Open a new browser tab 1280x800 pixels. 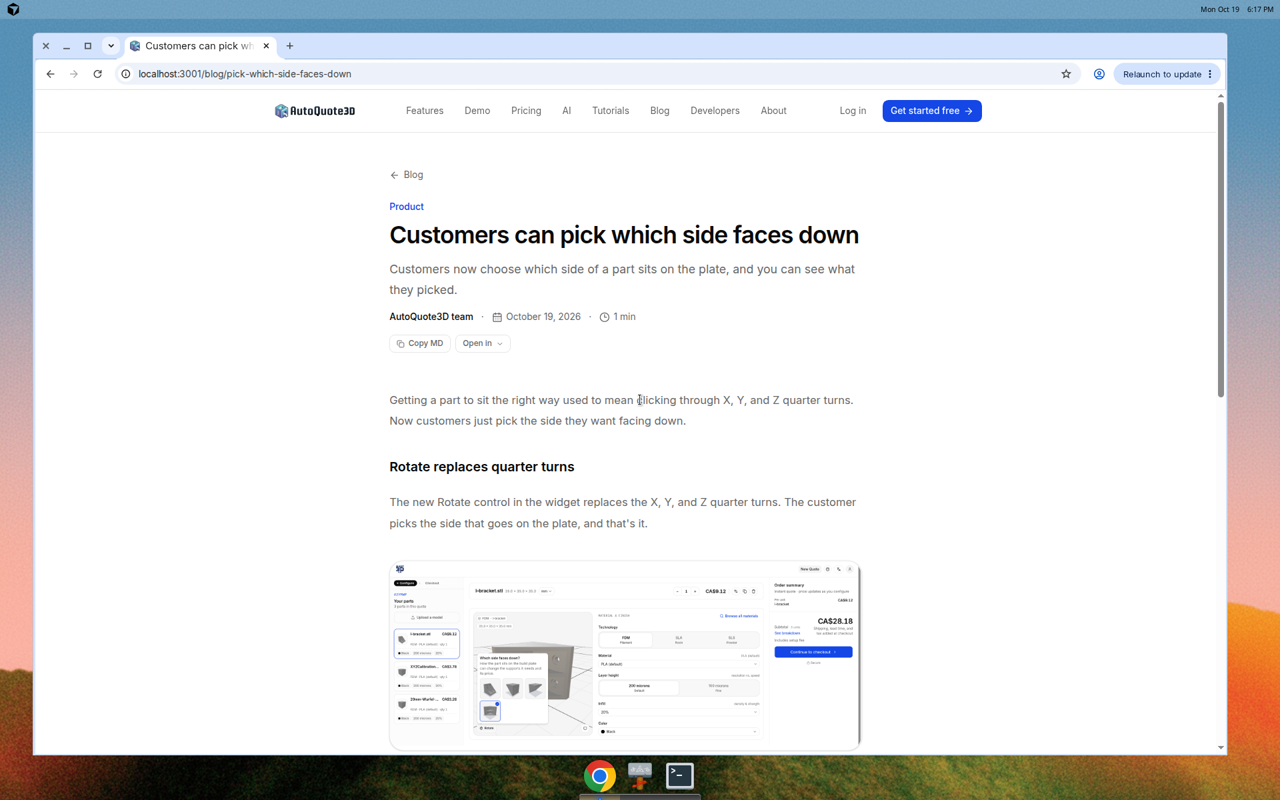point(290,46)
